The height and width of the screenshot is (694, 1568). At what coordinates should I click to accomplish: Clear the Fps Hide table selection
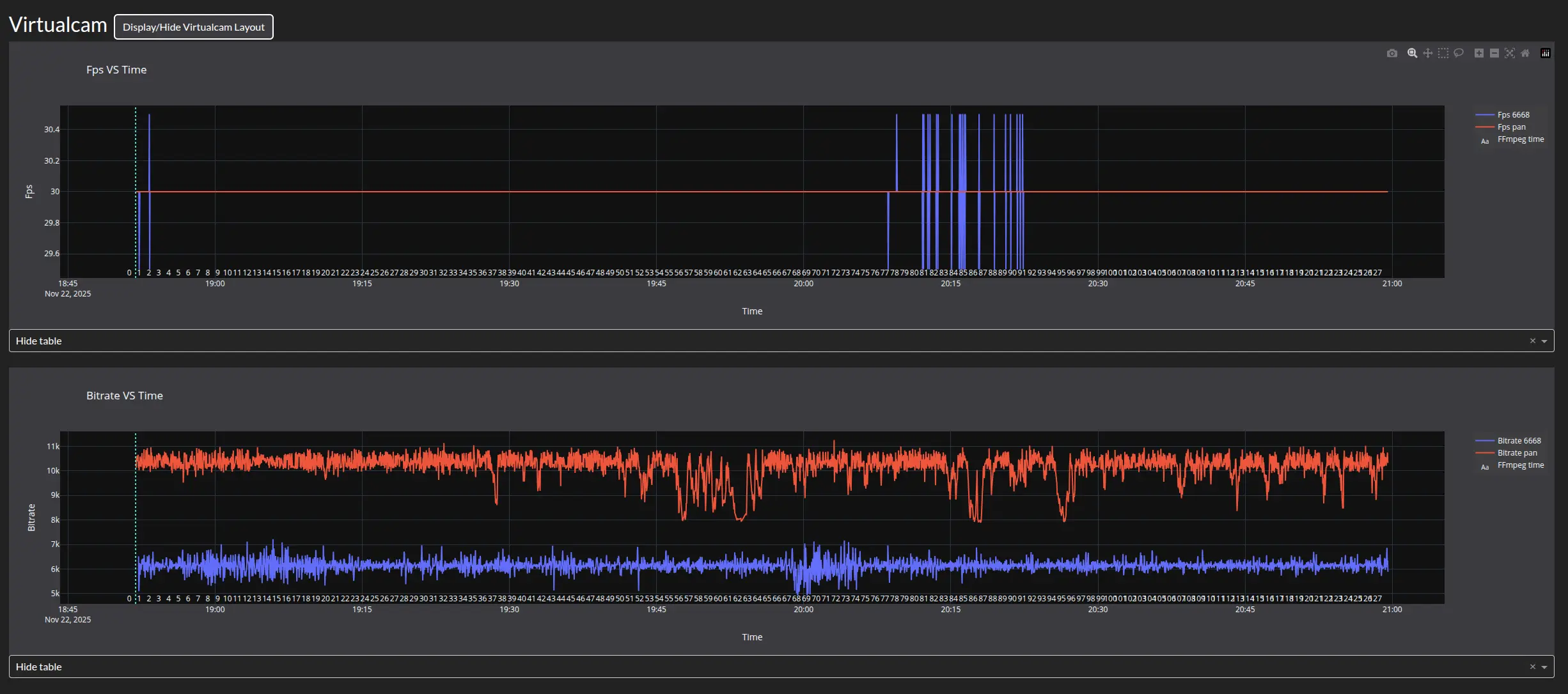point(1532,341)
